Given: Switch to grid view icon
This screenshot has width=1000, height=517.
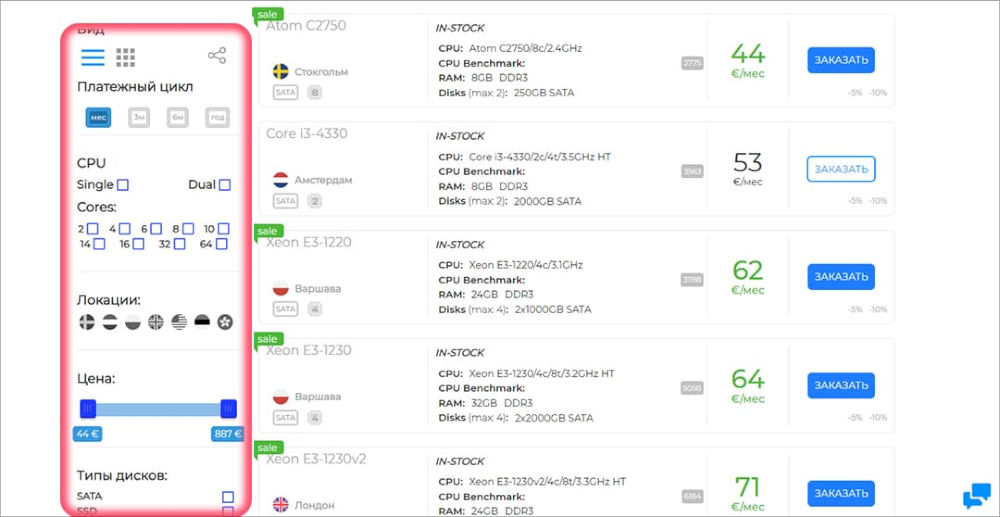Looking at the screenshot, I should 126,57.
